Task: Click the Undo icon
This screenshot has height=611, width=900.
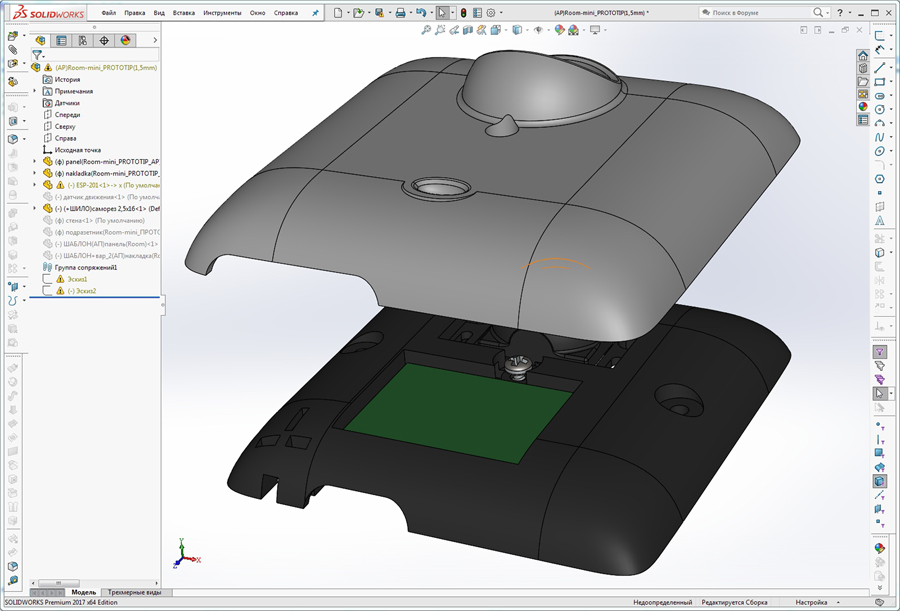Action: (422, 11)
